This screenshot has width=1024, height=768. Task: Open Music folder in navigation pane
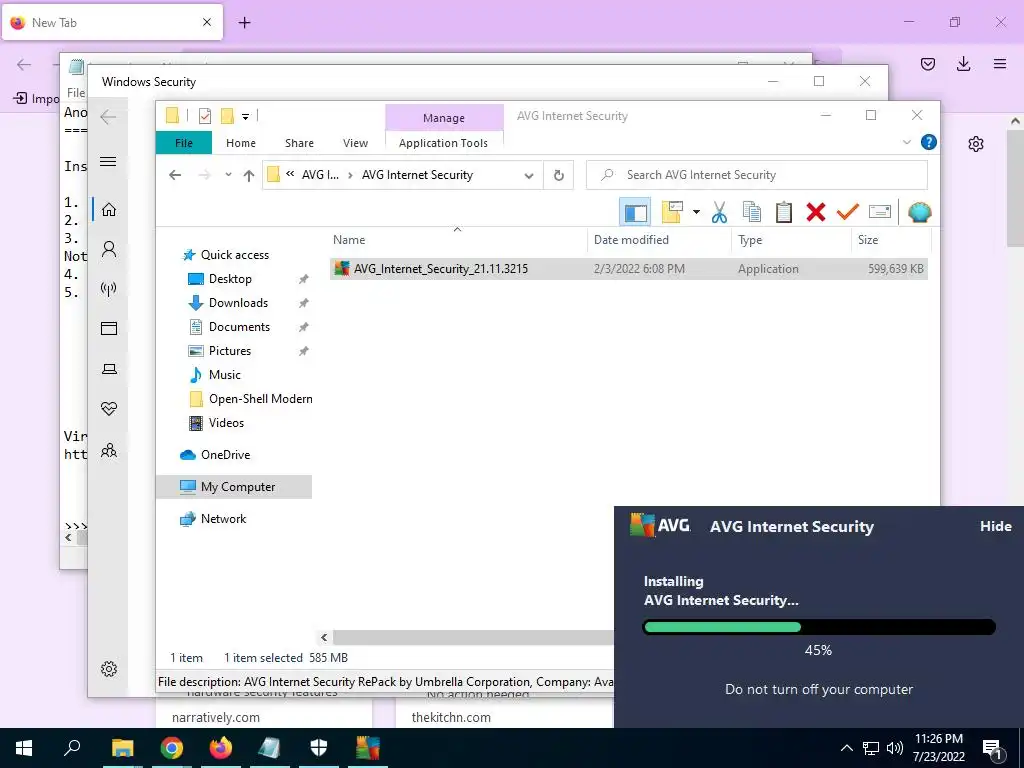[x=224, y=375]
